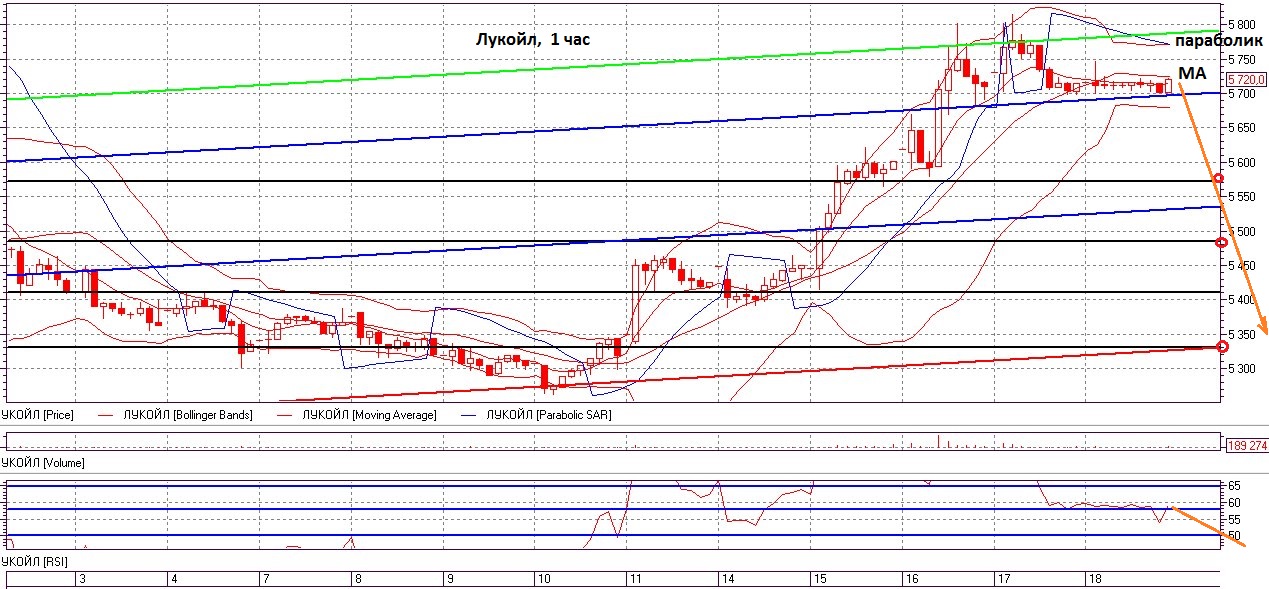Click the RSI axis value 55
This screenshot has height=589, width=1269.
(1235, 520)
